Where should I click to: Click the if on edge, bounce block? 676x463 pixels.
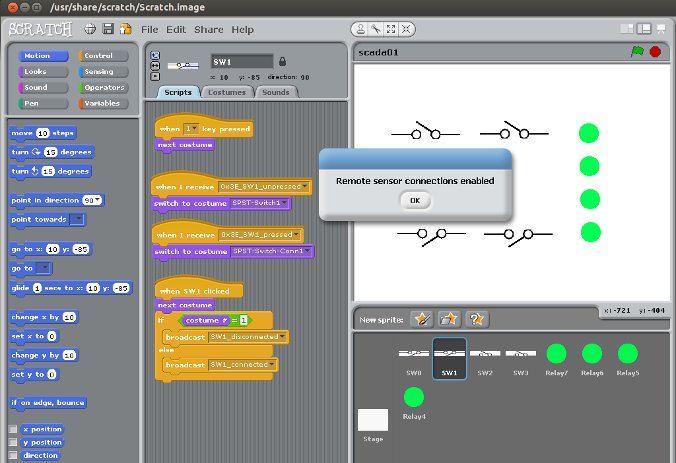pos(48,403)
